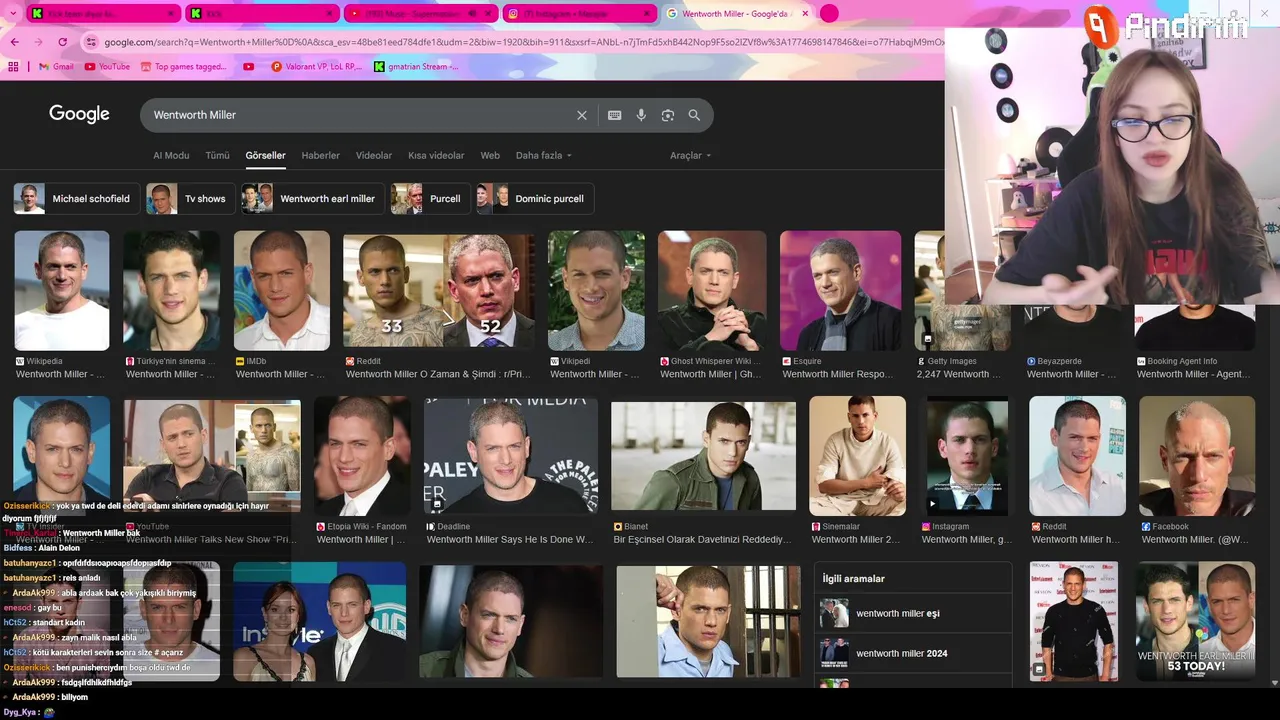Select the 'Tv shows' filter chip
This screenshot has height=720, width=1280.
click(190, 199)
